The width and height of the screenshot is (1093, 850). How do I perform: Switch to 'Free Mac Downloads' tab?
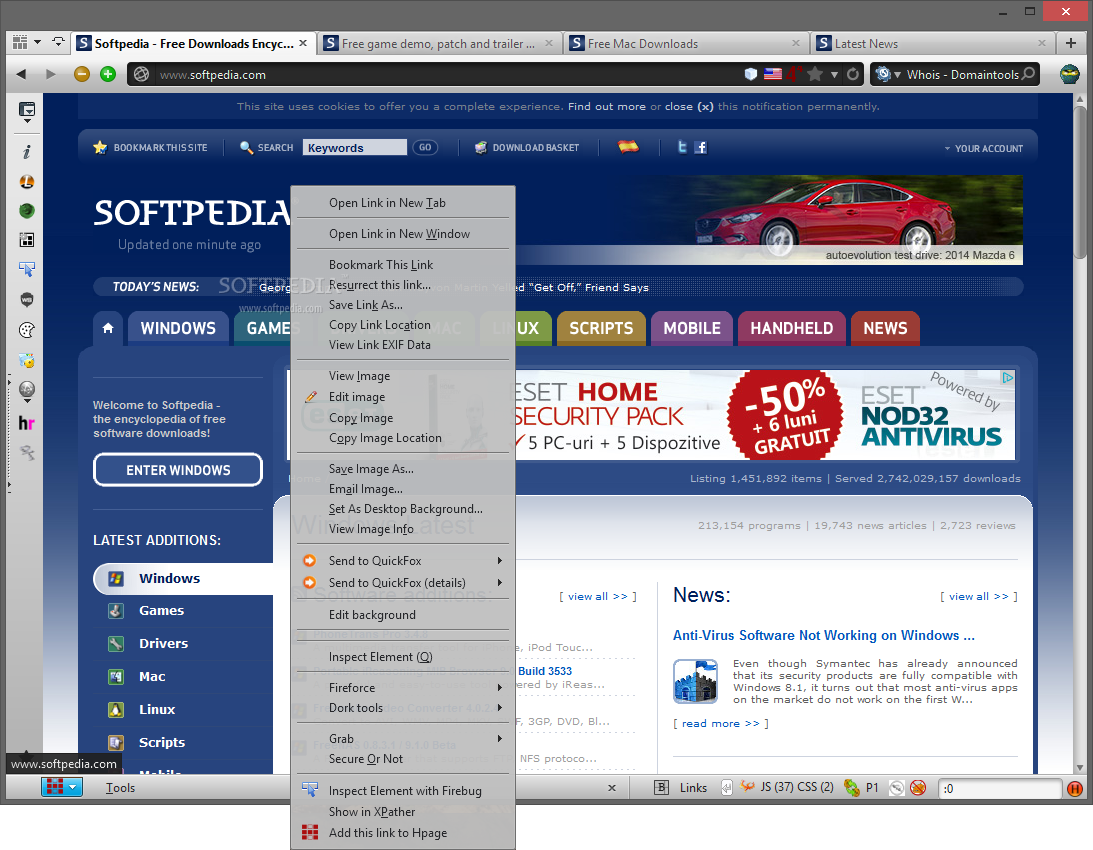click(x=686, y=43)
